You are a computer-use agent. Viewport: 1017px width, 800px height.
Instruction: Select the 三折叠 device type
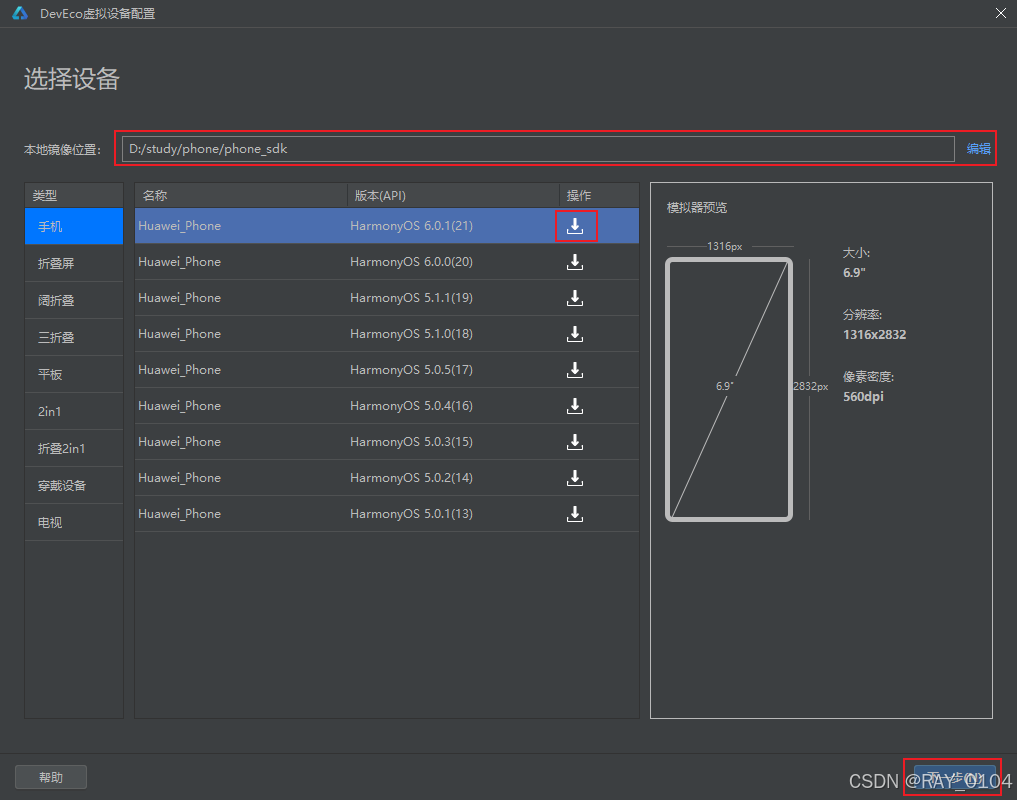click(74, 337)
